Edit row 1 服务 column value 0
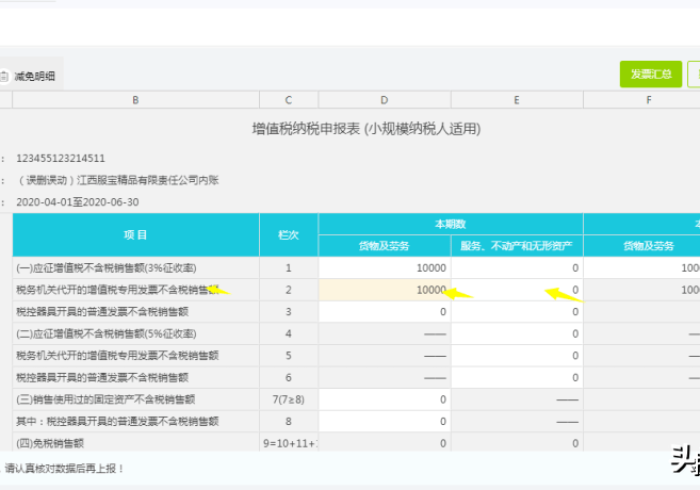700x490 pixels. pyautogui.click(x=517, y=268)
